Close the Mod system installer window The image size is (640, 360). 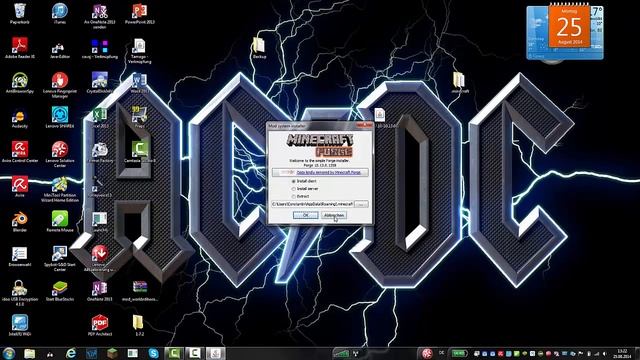(x=364, y=125)
